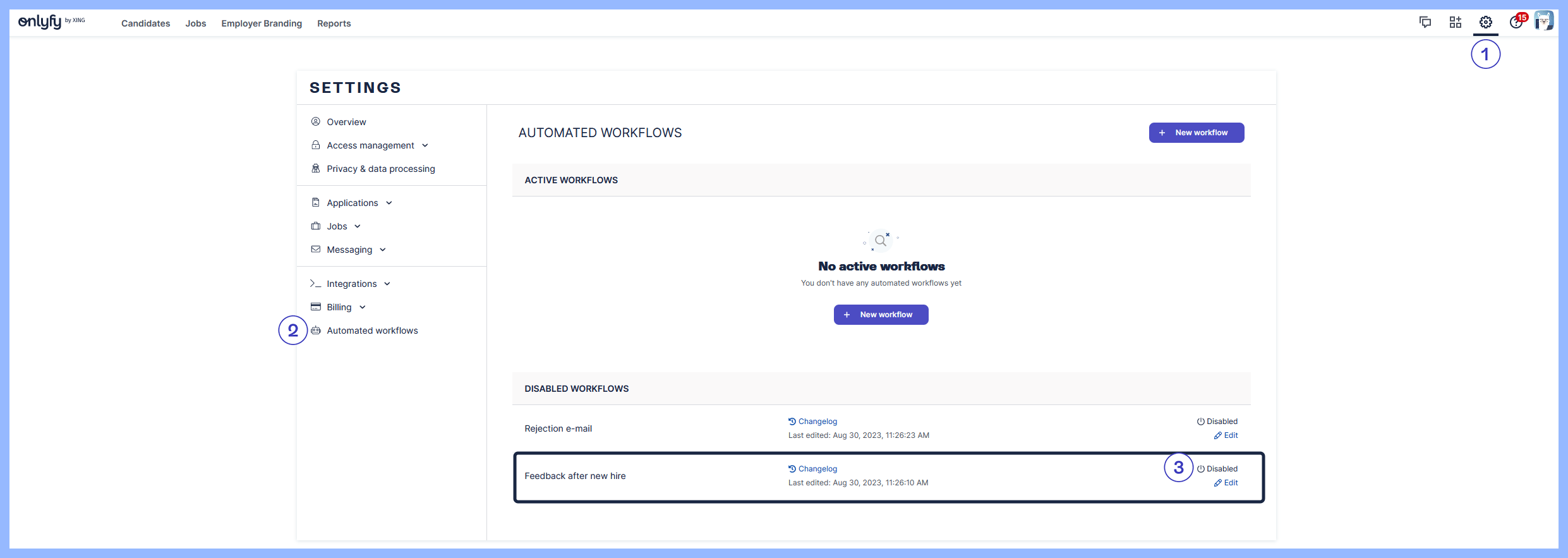This screenshot has height=558, width=1568.
Task: Click the DISABLED WORKFLOWS section header
Action: 881,389
